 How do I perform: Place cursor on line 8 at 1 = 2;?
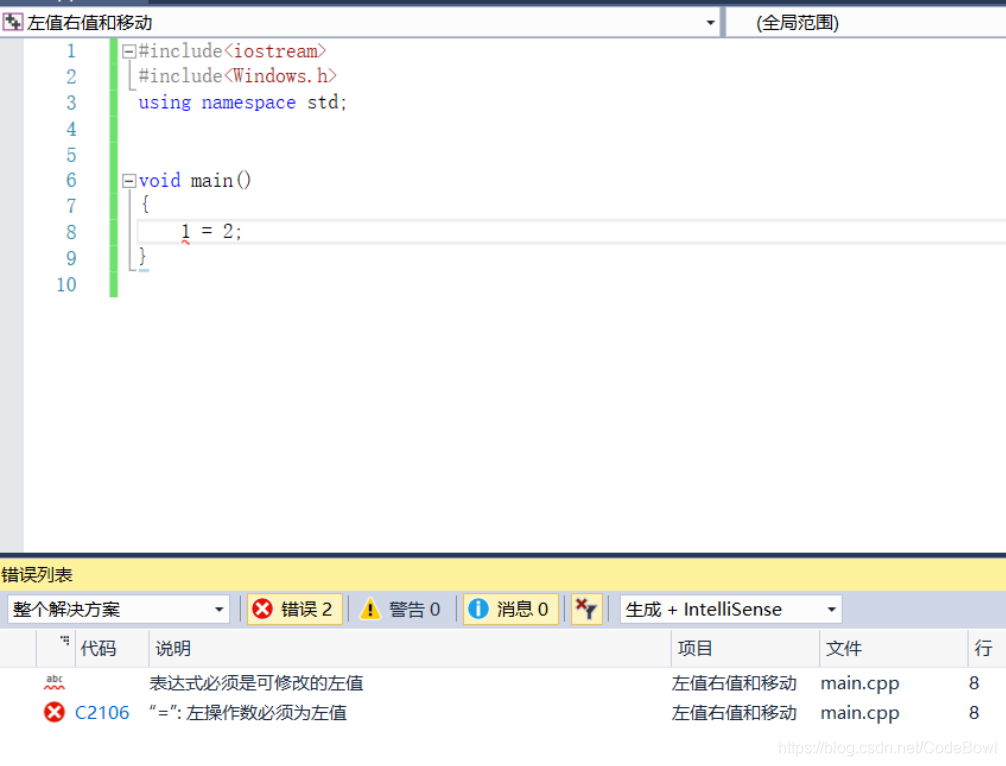[212, 232]
